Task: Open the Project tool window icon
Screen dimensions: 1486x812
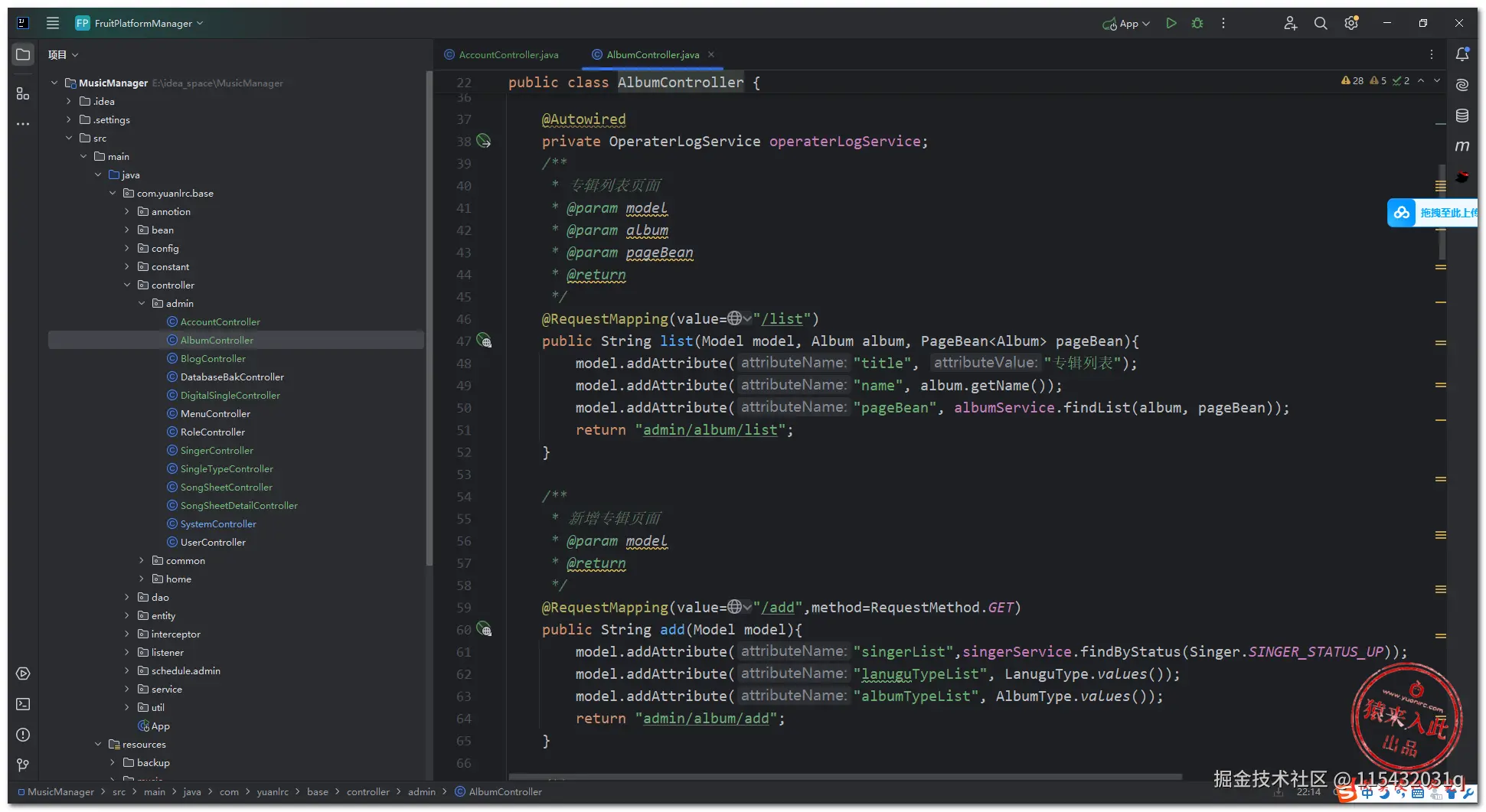Action: (23, 54)
